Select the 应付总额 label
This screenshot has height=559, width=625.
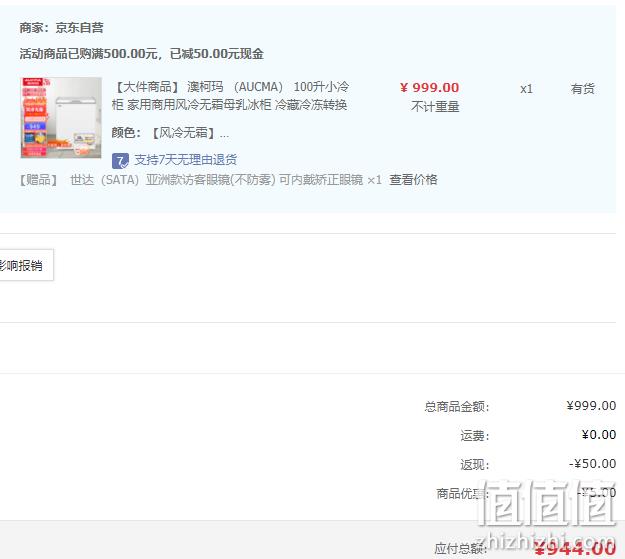(461, 549)
